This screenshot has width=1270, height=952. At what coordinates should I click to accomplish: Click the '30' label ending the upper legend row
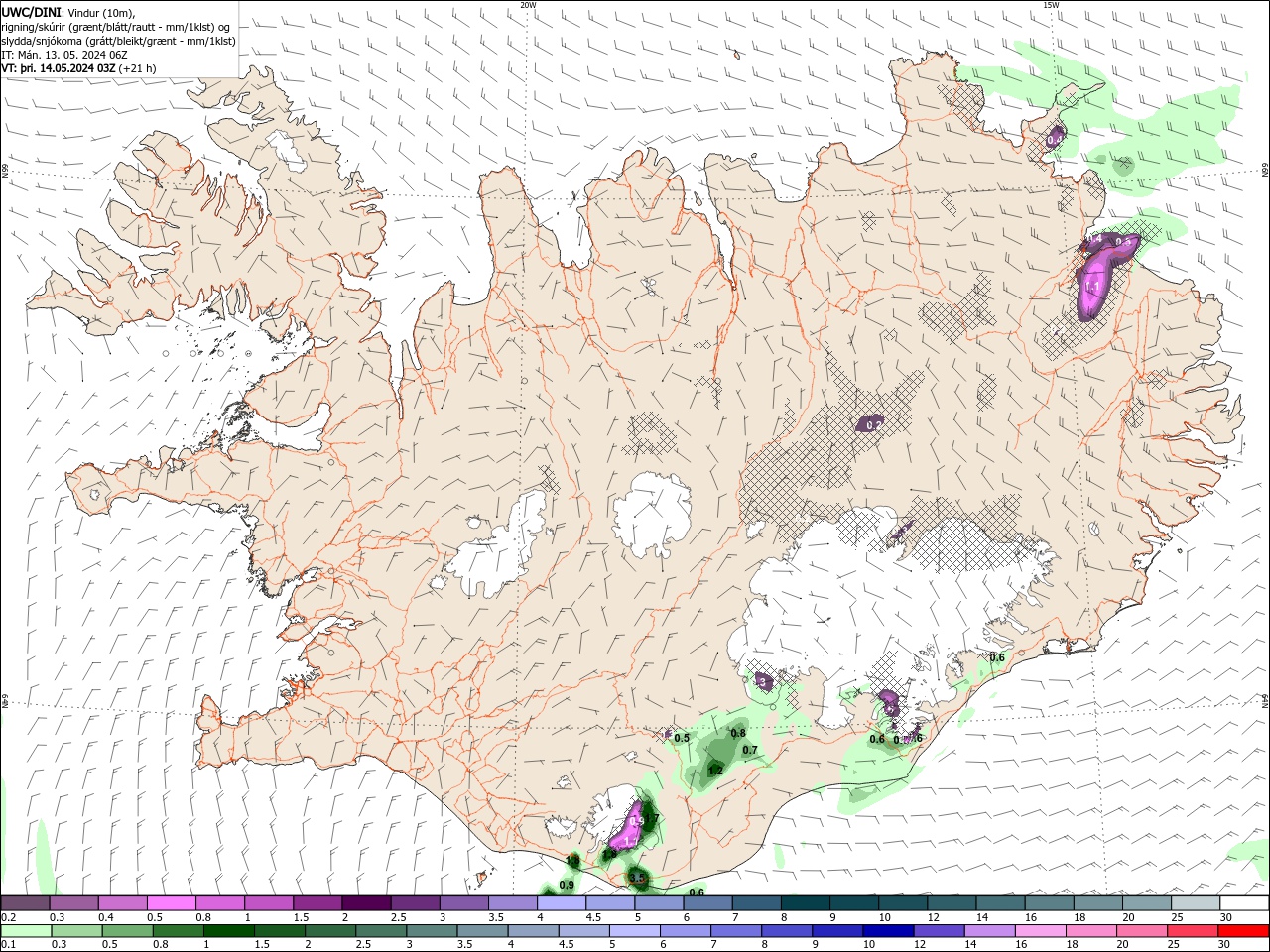tap(1226, 917)
